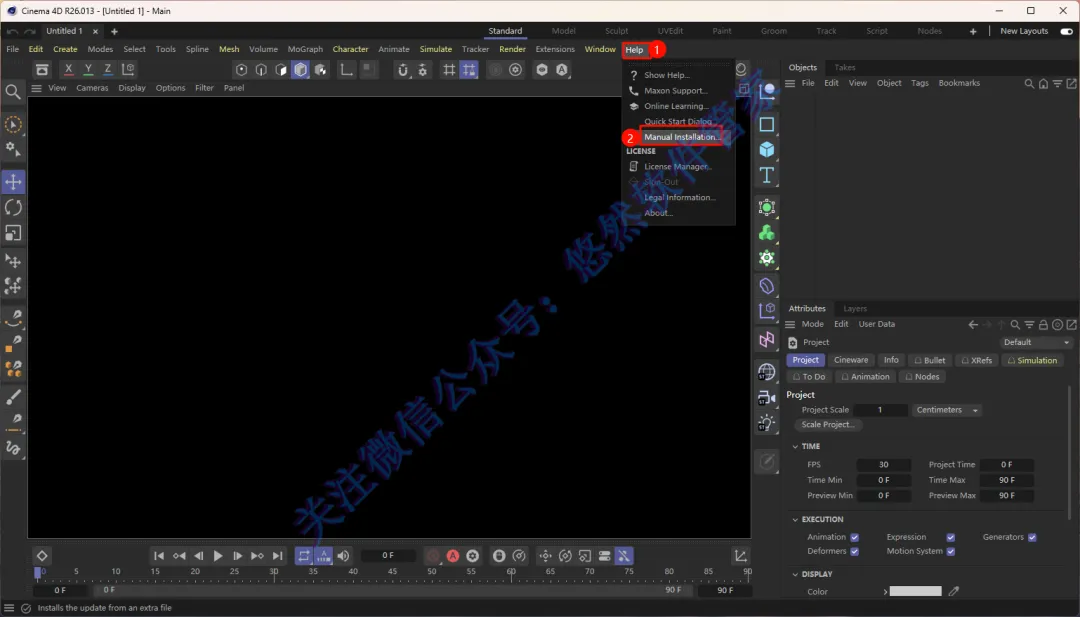Choose Manual Installation from Help menu
Screen dimensions: 1080x617
[x=681, y=137]
